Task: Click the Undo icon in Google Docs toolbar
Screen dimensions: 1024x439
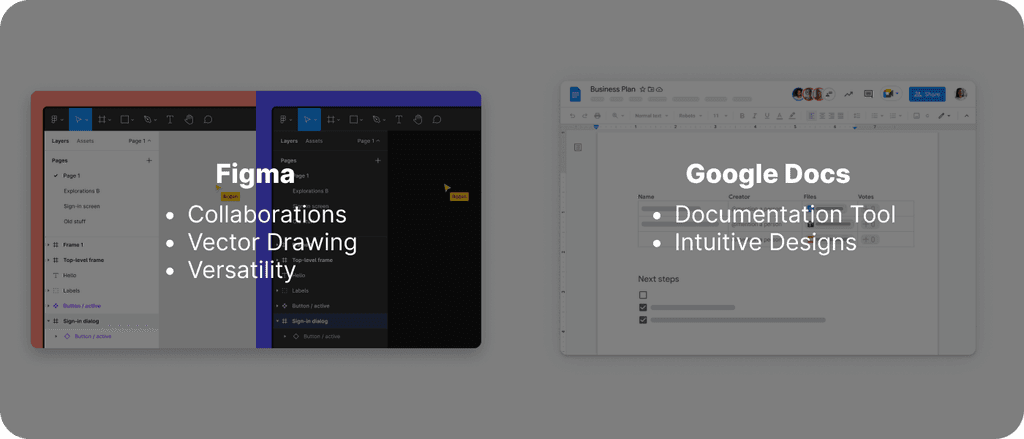Action: [x=572, y=116]
